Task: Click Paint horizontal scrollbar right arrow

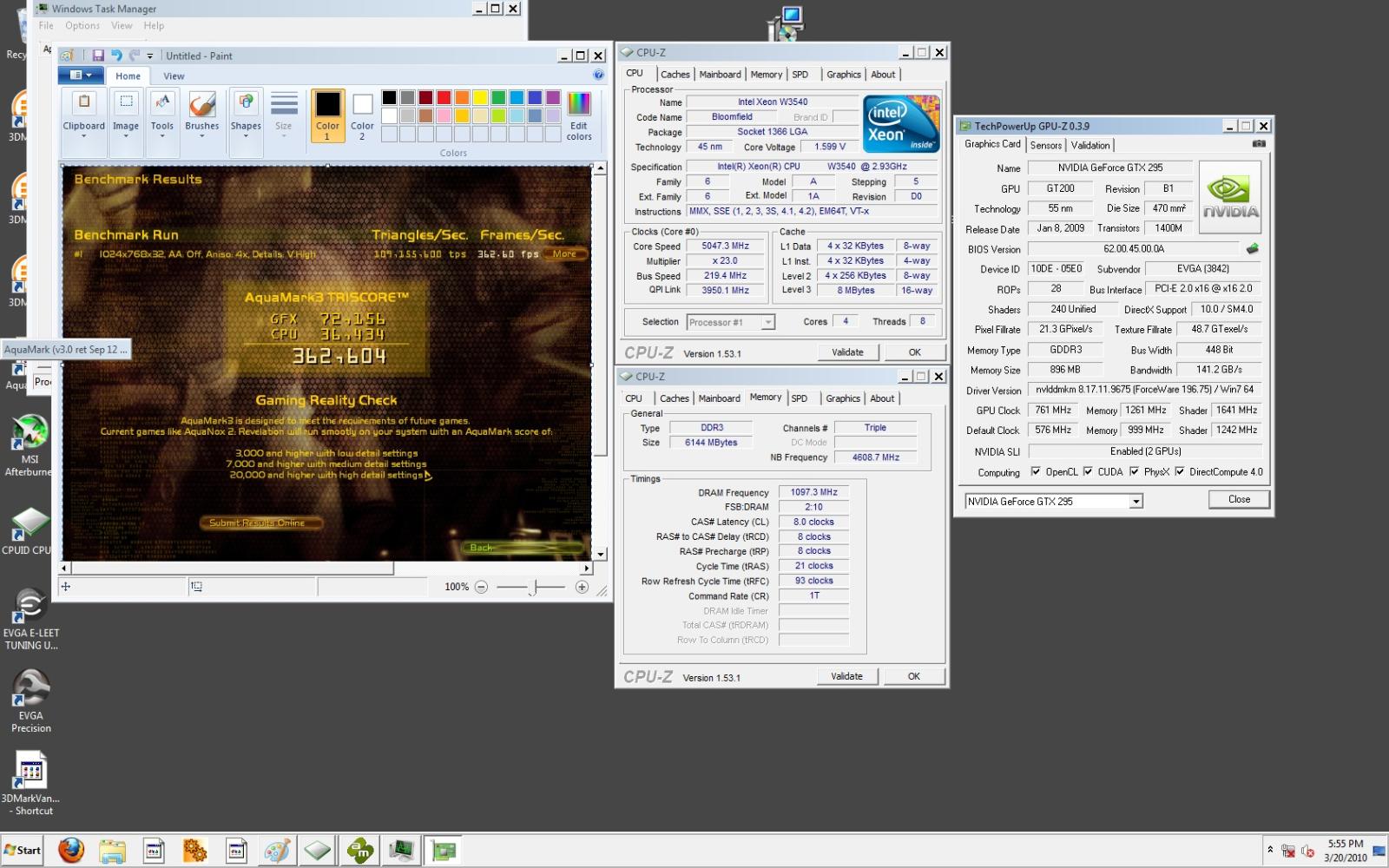Action: coord(587,569)
